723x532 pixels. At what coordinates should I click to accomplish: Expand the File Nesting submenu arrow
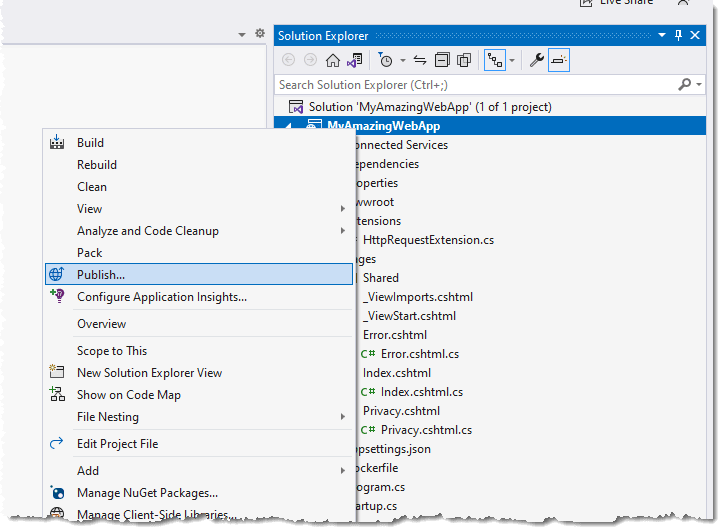343,417
